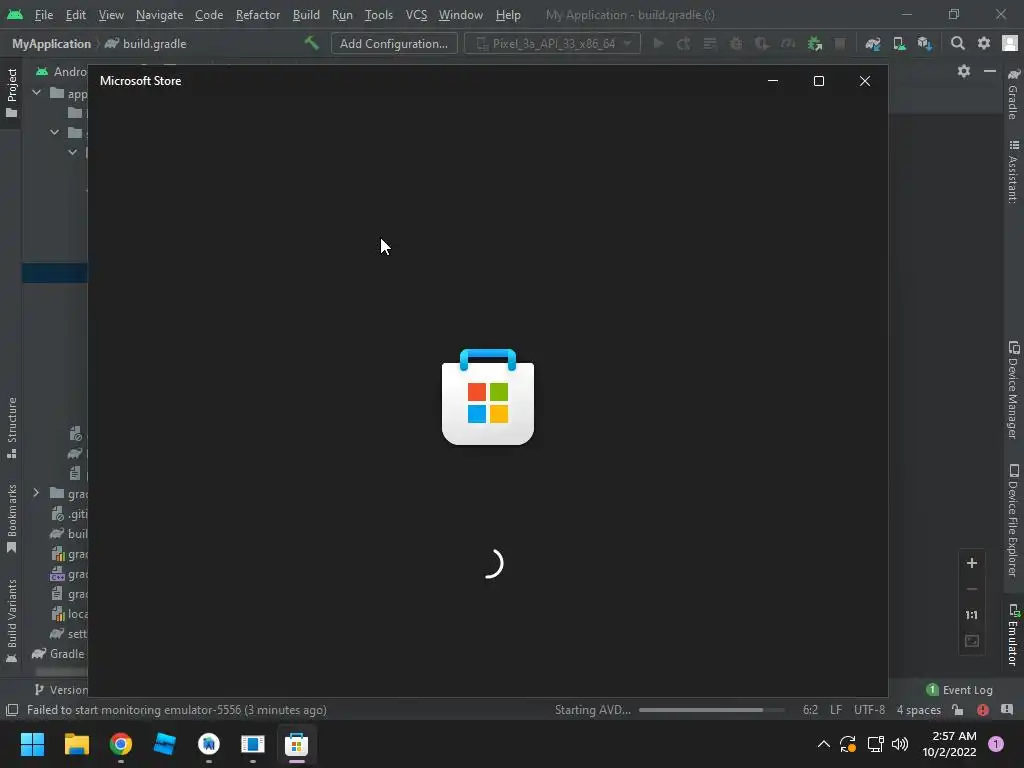The width and height of the screenshot is (1024, 768).
Task: Click Gradle Scripts node in project tree
Action: 59,654
